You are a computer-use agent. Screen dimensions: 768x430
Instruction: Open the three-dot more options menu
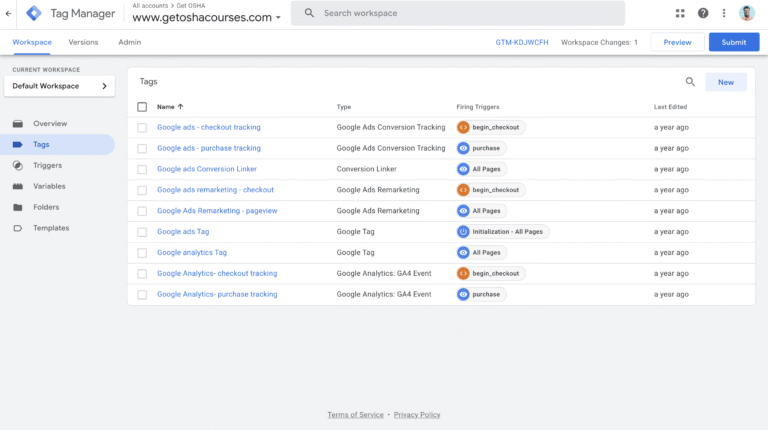click(x=724, y=13)
